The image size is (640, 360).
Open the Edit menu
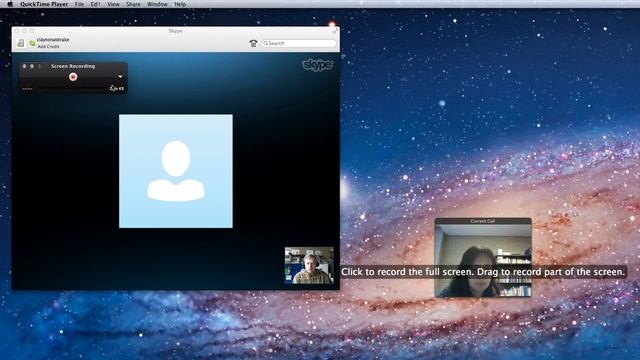pos(96,4)
